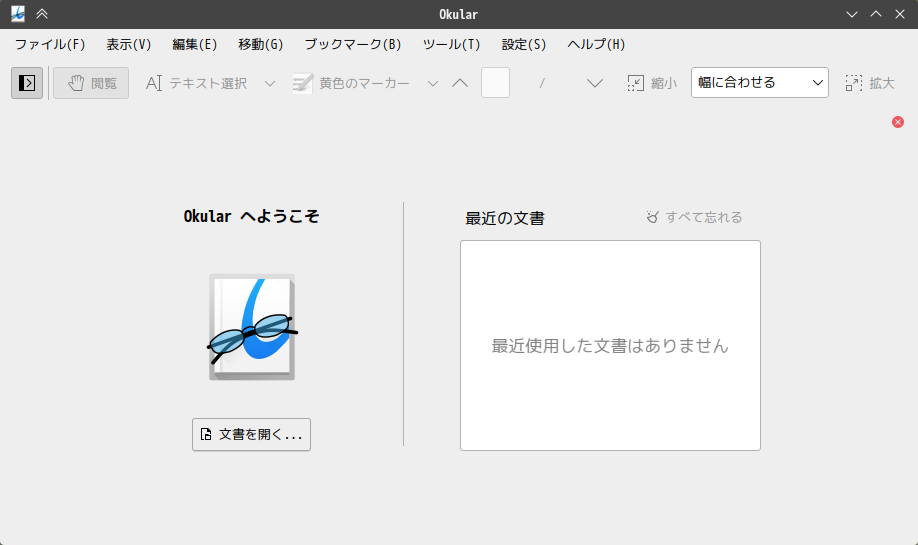The image size is (918, 545).
Task: Click the 縮小 zoom out button
Action: click(652, 83)
